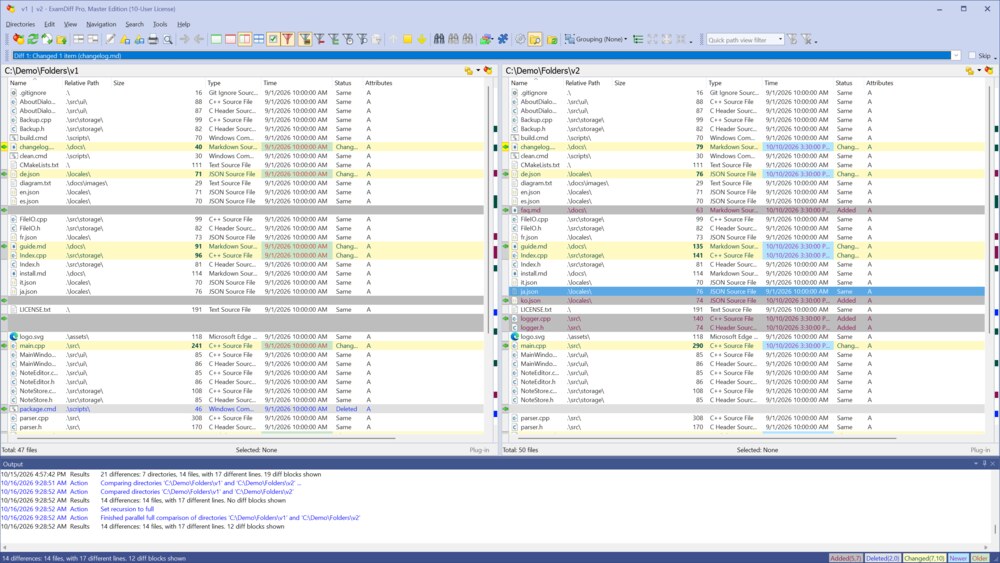Click the red funnel filter icon
The width and height of the screenshot is (1000, 563).
pos(288,40)
